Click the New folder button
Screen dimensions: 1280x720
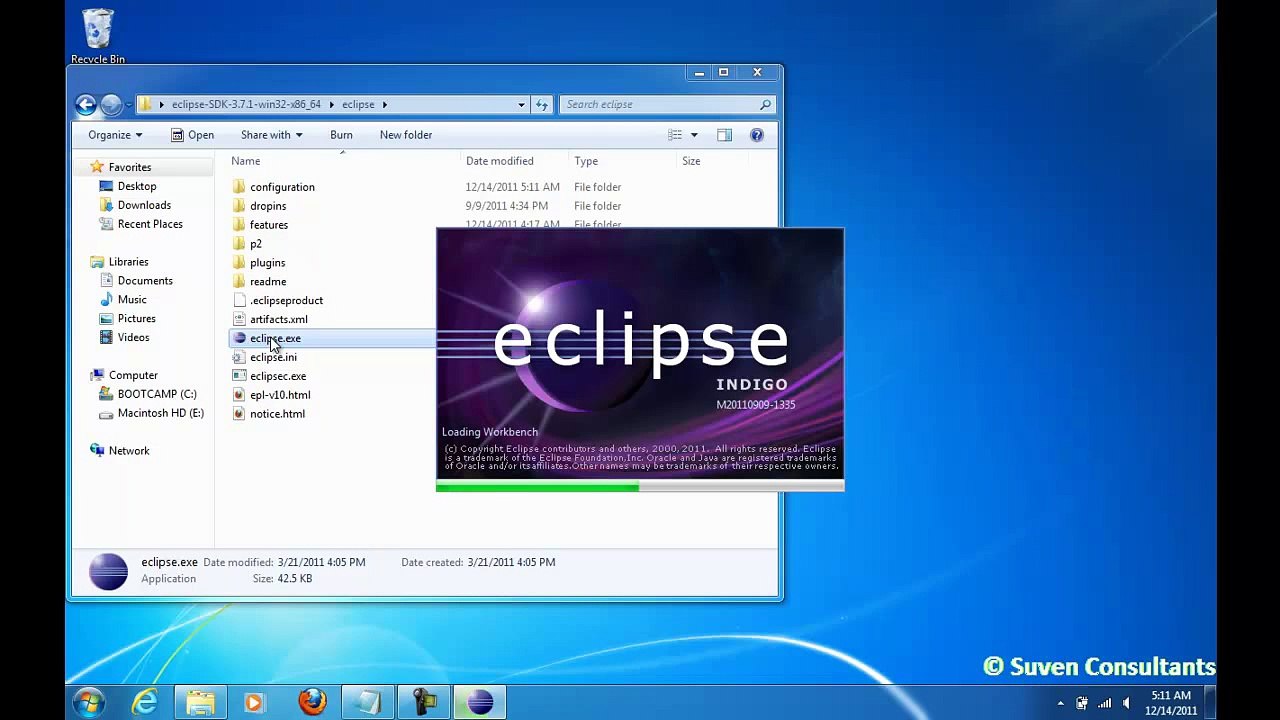click(x=406, y=135)
